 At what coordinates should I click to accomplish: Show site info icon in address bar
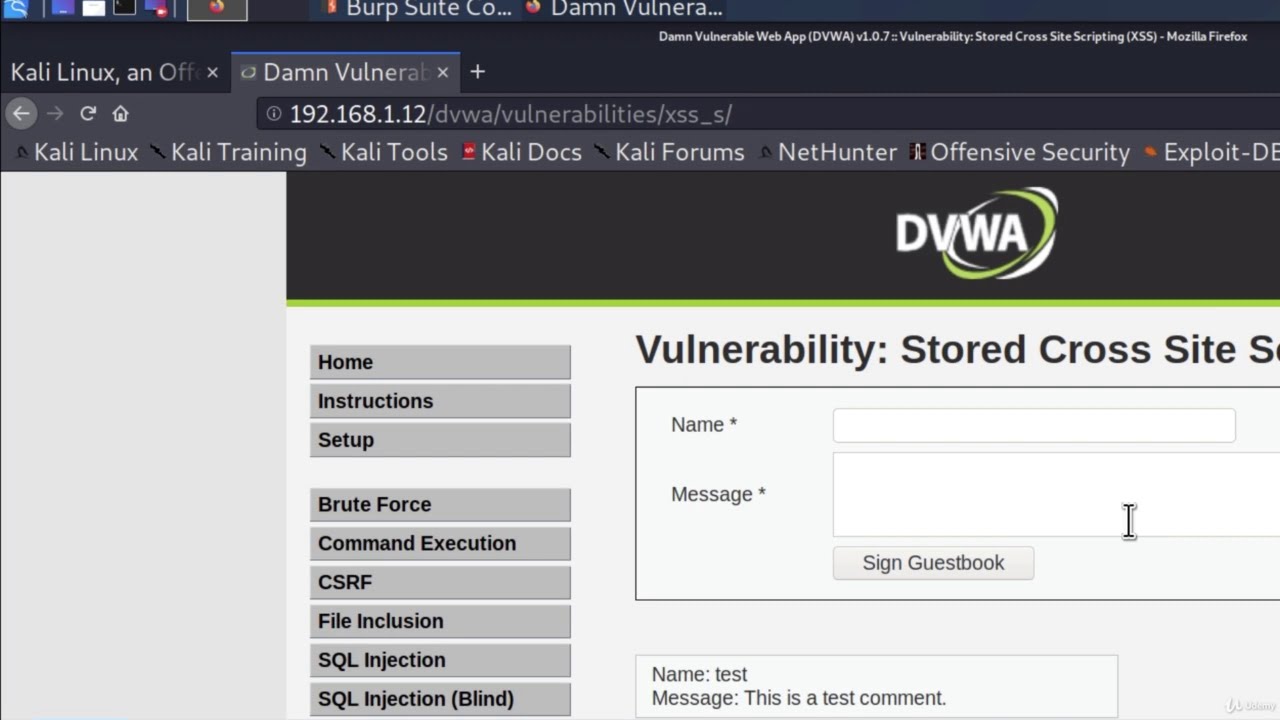[274, 114]
